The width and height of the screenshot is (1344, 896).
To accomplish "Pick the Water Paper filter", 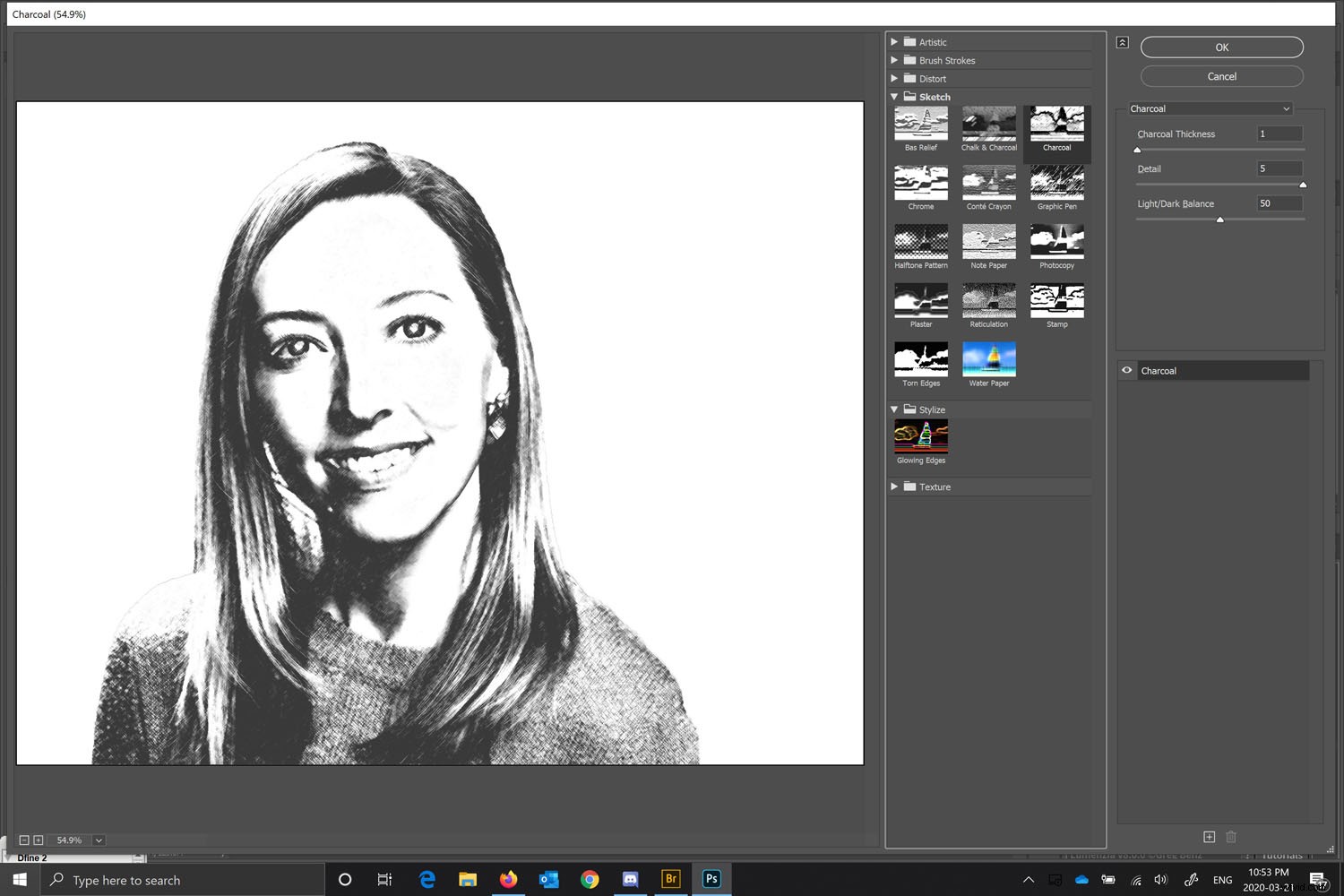I will coord(988,358).
